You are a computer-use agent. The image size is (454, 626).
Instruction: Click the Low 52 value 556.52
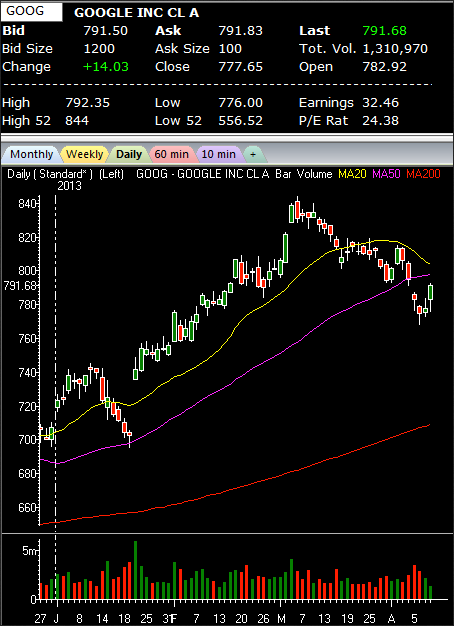click(x=241, y=121)
